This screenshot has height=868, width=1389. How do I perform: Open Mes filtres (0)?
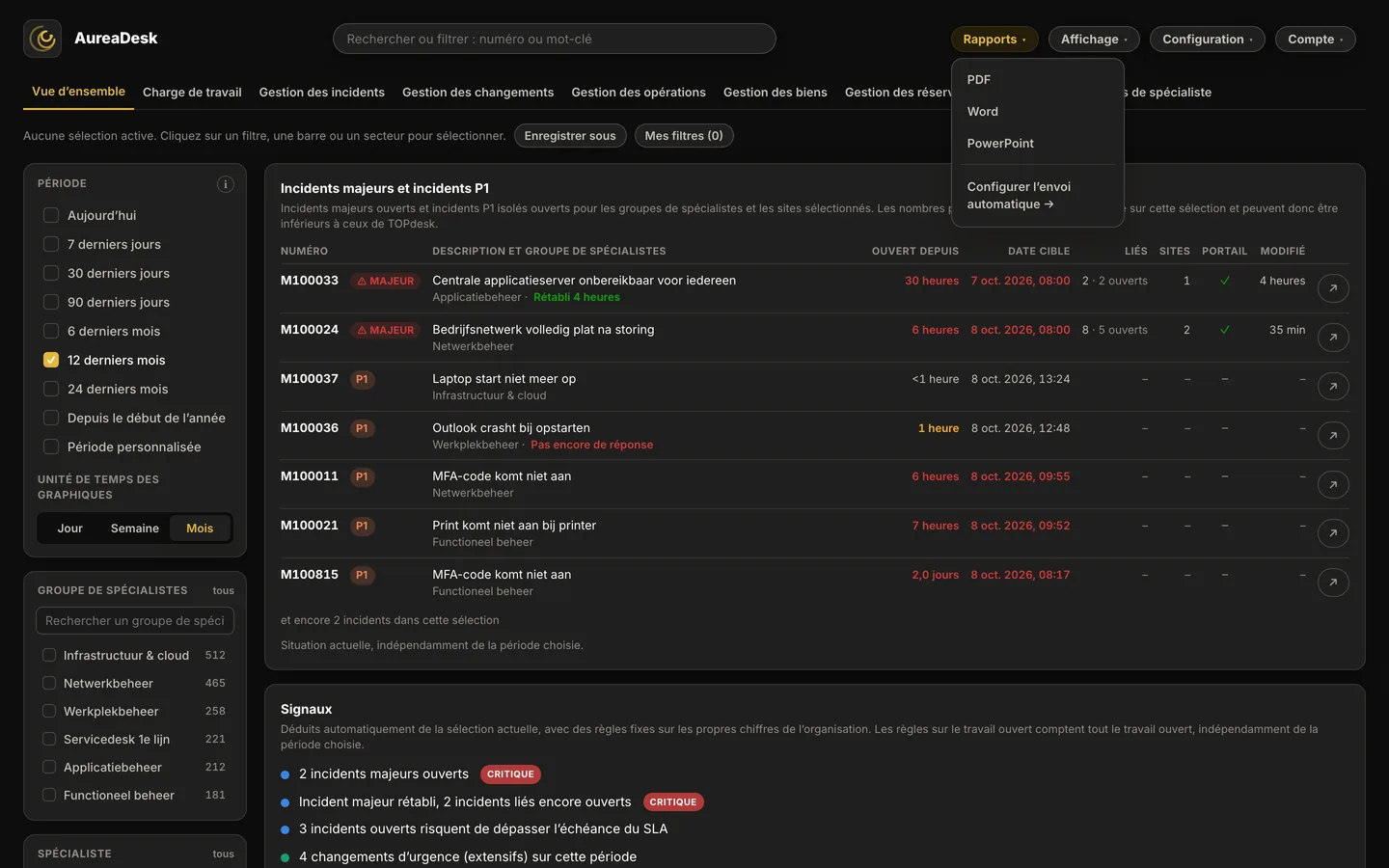point(684,136)
